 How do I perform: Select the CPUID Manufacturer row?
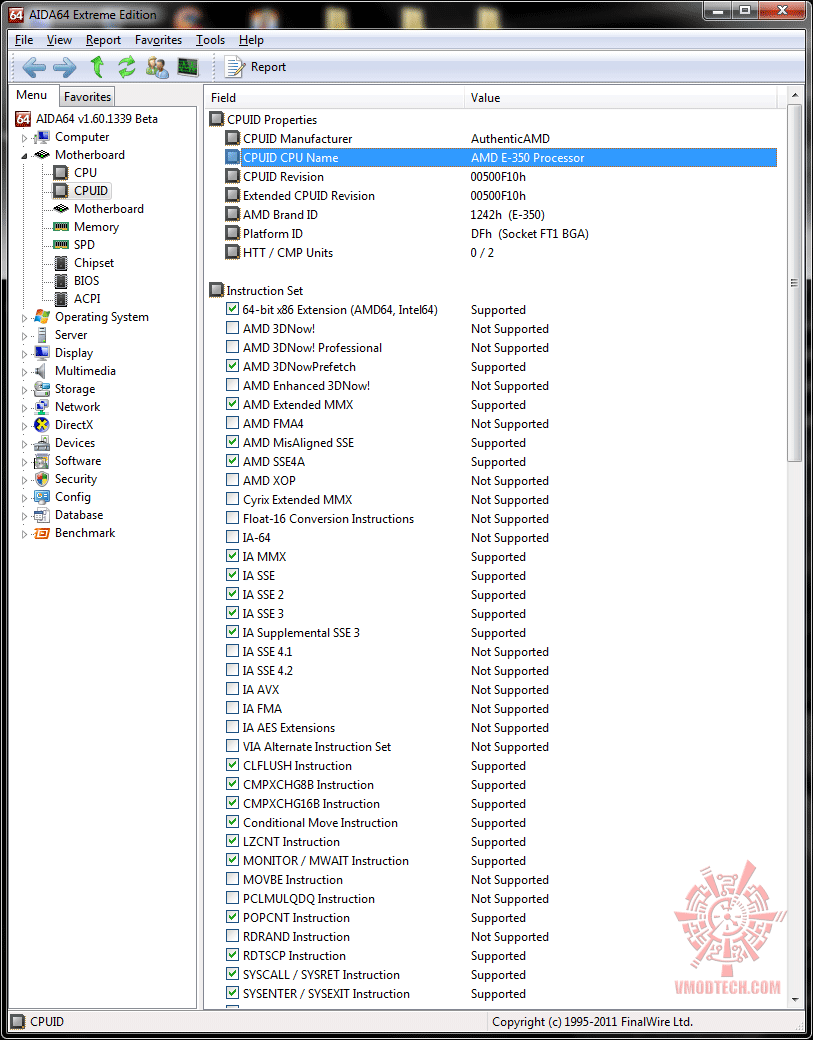[501, 139]
